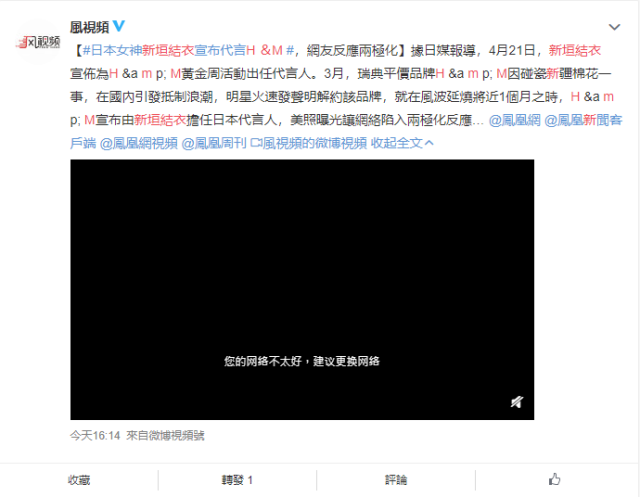Click the 今天16:14 timestamp link
Image resolution: width=640 pixels, height=497 pixels.
tap(95, 436)
